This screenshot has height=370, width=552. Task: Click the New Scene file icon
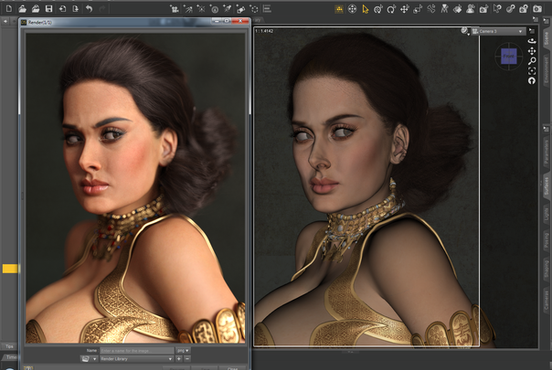click(x=9, y=8)
